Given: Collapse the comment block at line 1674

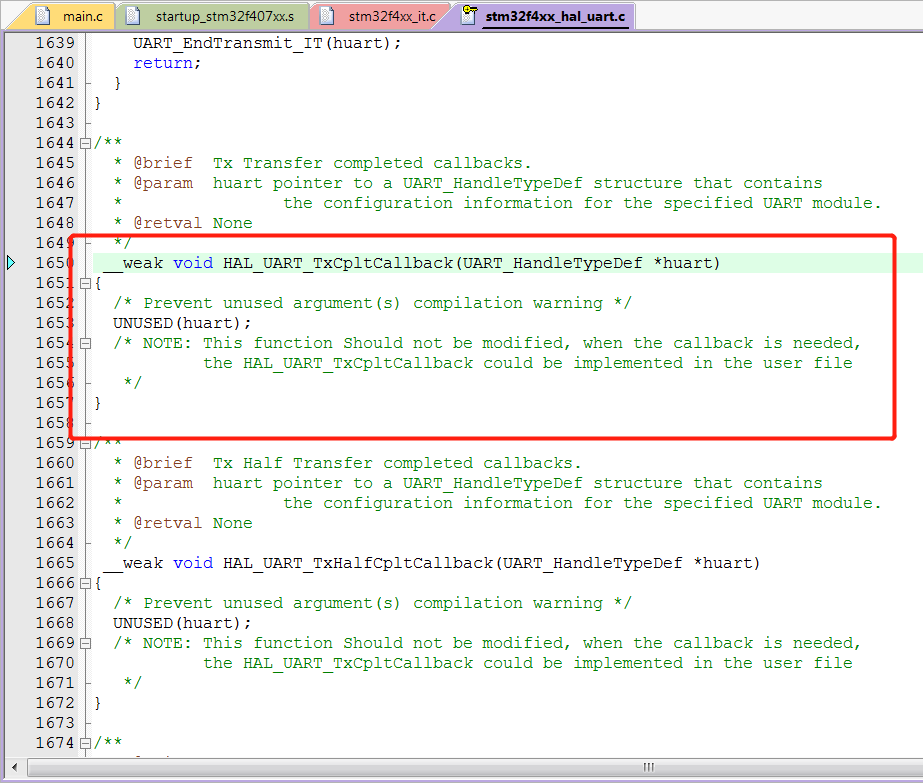Looking at the screenshot, I should coord(85,744).
